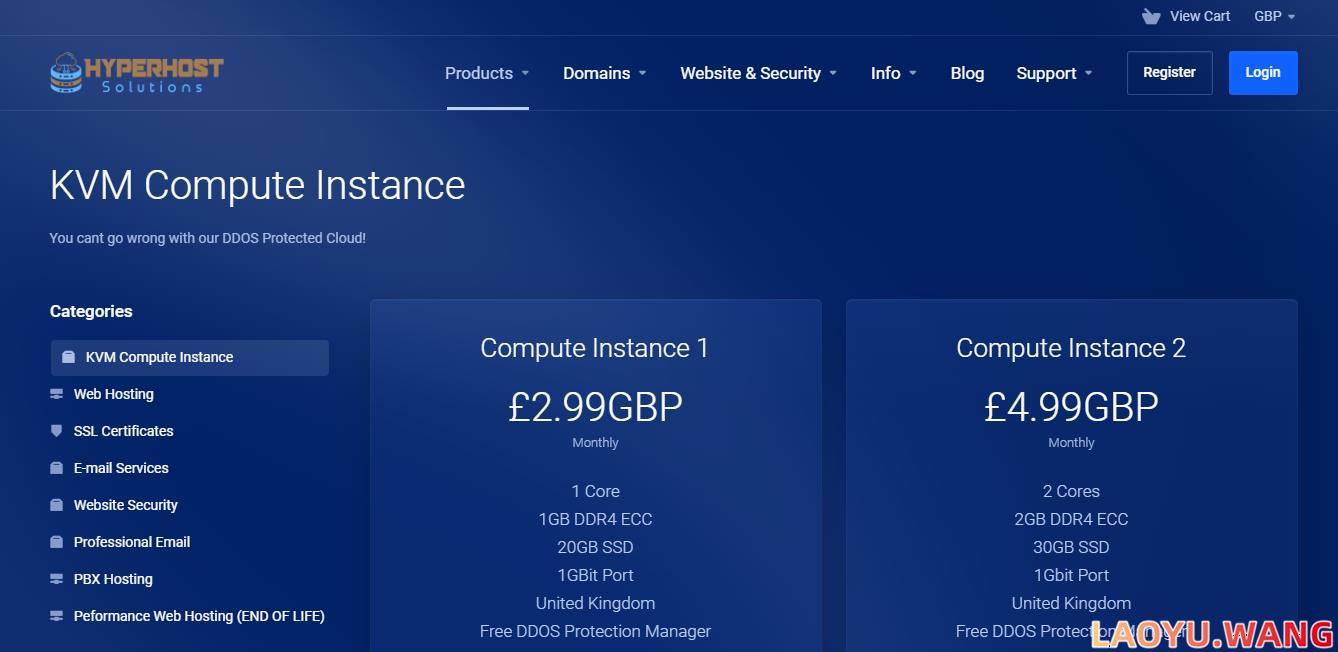Click the KVM Compute Instance category icon

(x=68, y=357)
